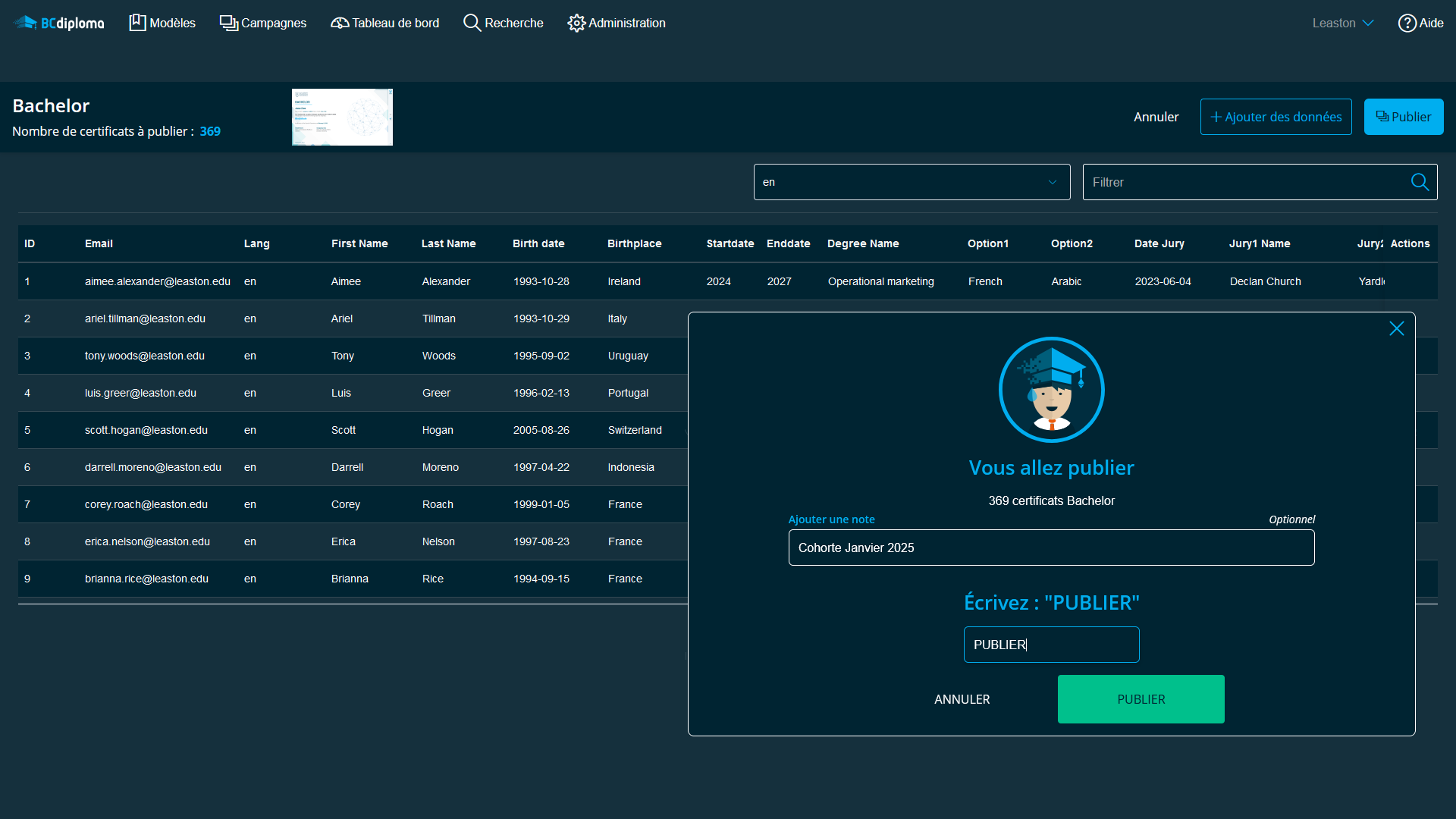This screenshot has height=819, width=1456.
Task: Click the Ajouter une note field
Action: pyautogui.click(x=1051, y=548)
